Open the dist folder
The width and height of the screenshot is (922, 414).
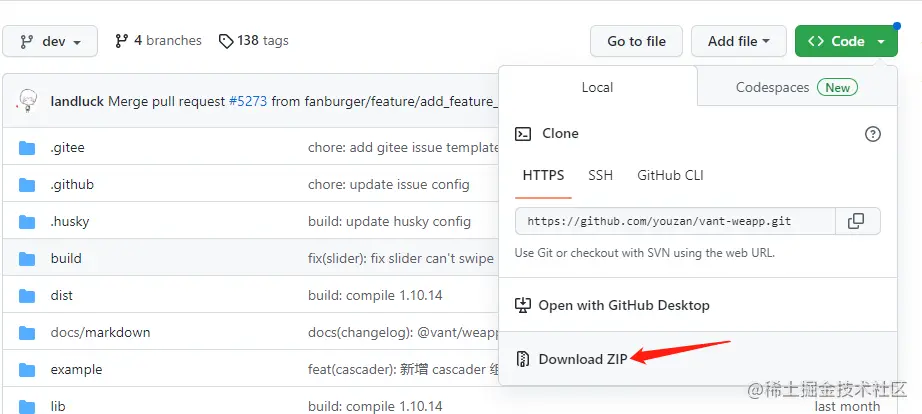click(x=62, y=295)
